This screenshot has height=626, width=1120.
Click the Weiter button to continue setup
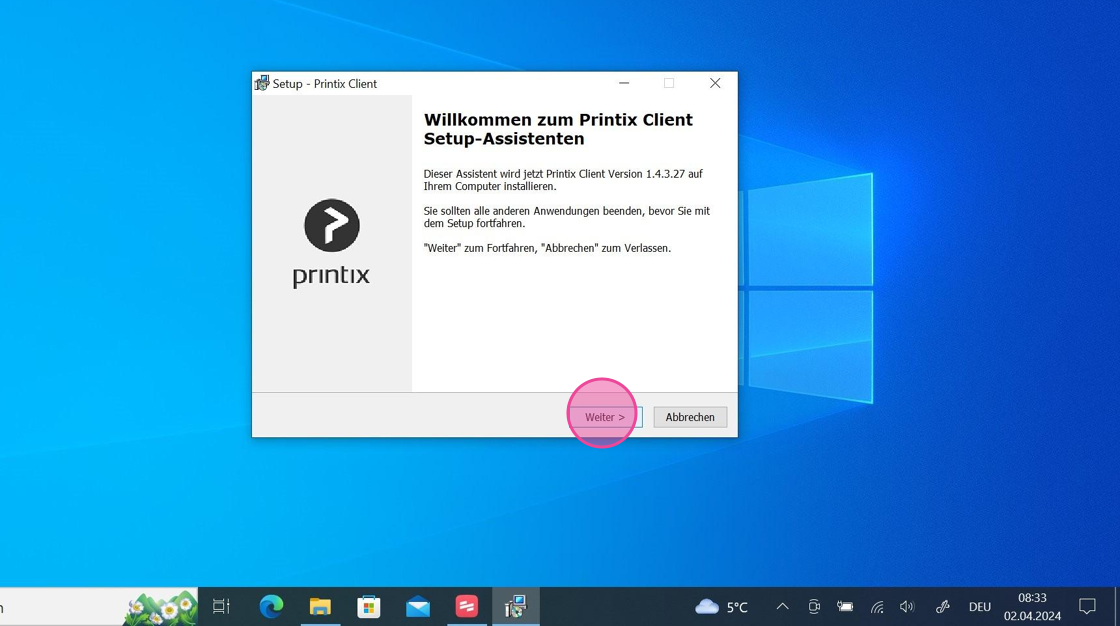point(605,417)
